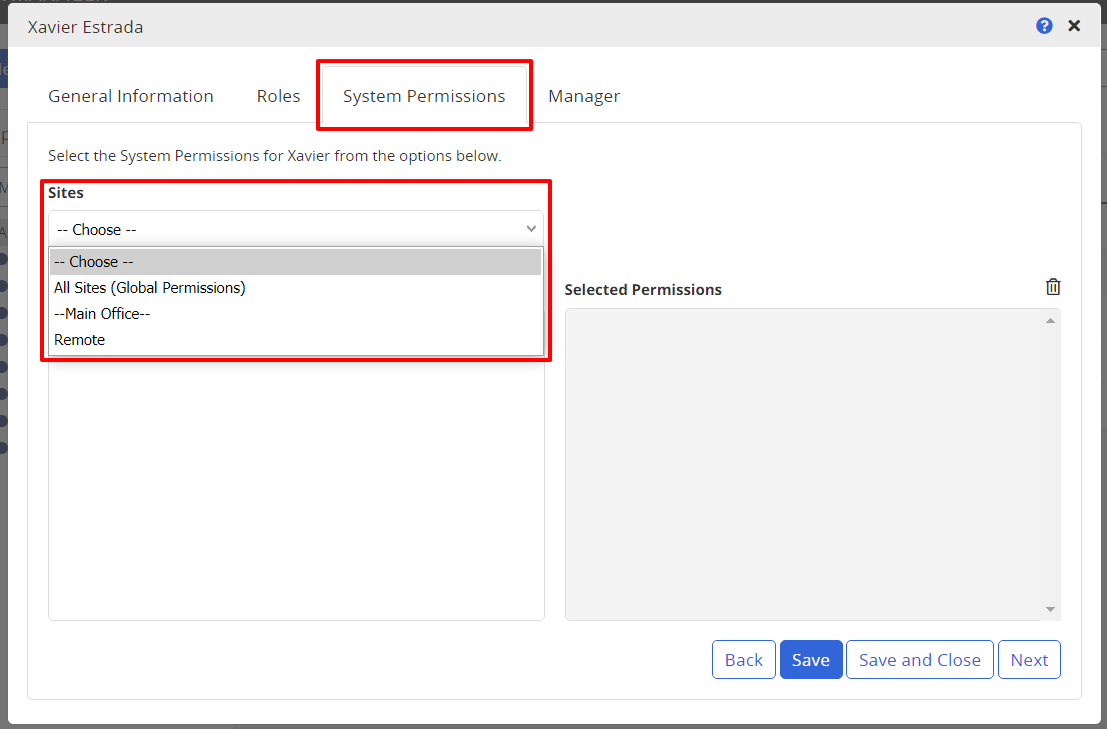Open the Sites dropdown list

(x=296, y=228)
